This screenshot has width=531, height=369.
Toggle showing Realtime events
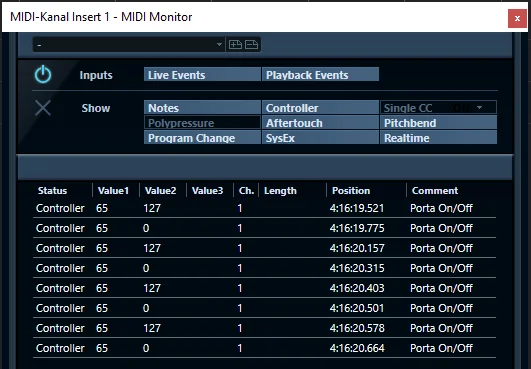click(438, 137)
